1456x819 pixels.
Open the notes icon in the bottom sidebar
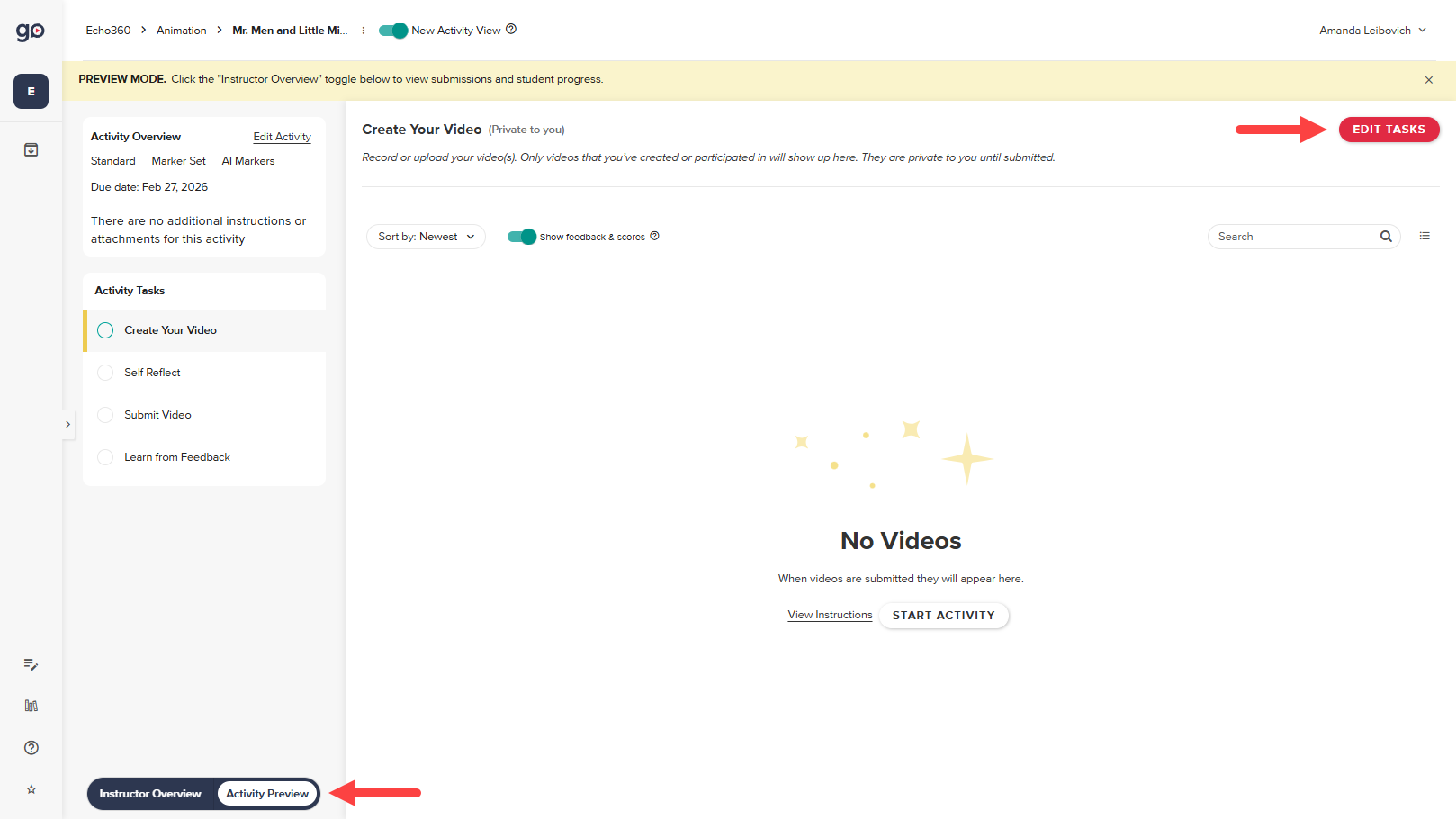[31, 664]
